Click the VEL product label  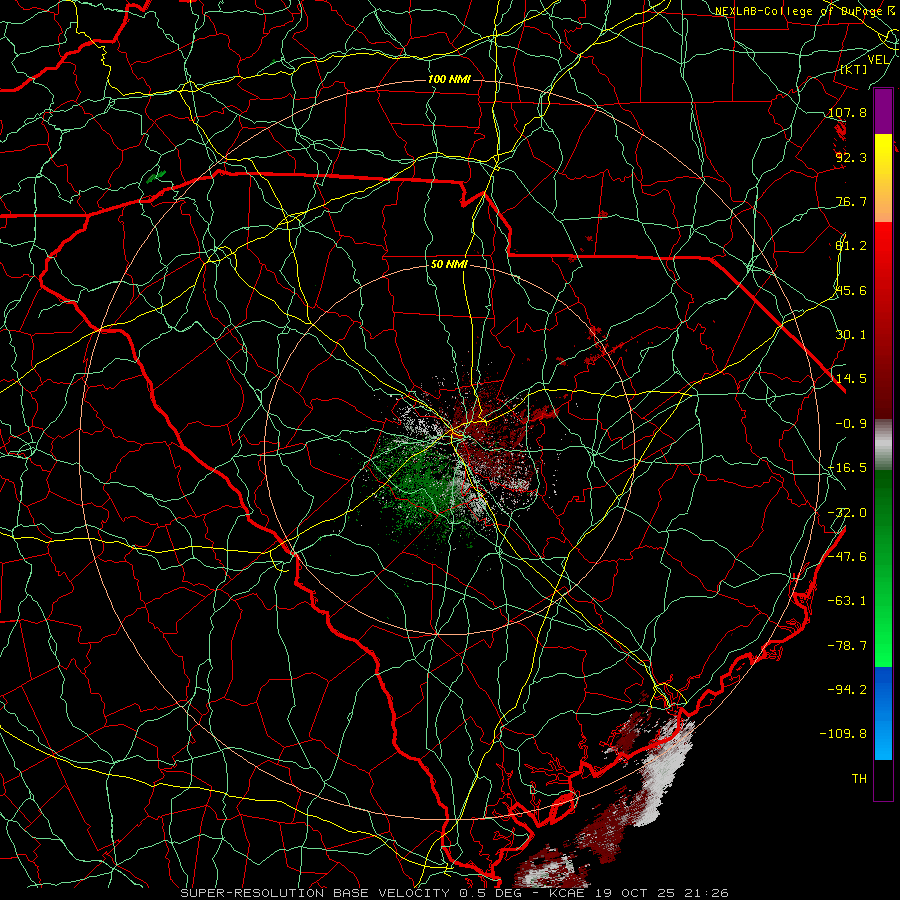(879, 60)
